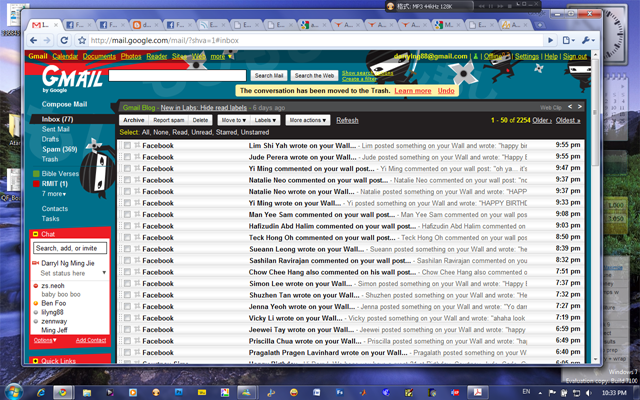This screenshot has width=640, height=400.
Task: Open the wrench tools menu
Action: [588, 40]
